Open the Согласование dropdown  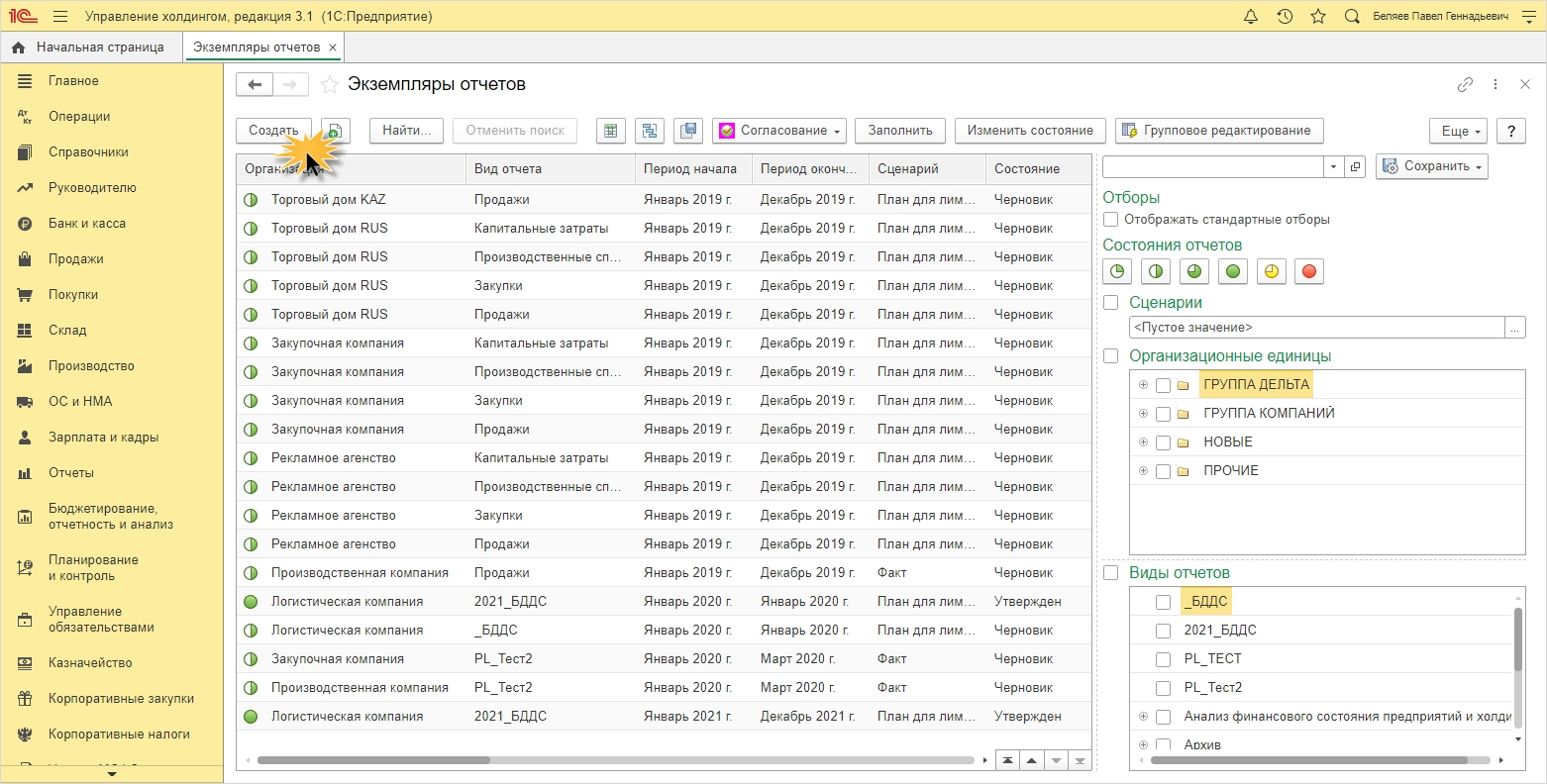click(x=778, y=131)
